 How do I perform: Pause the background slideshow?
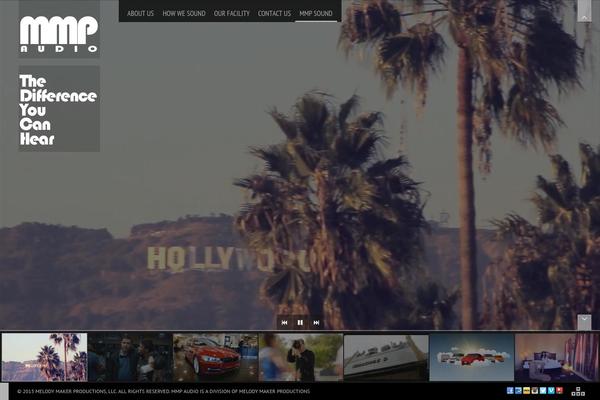pos(300,323)
